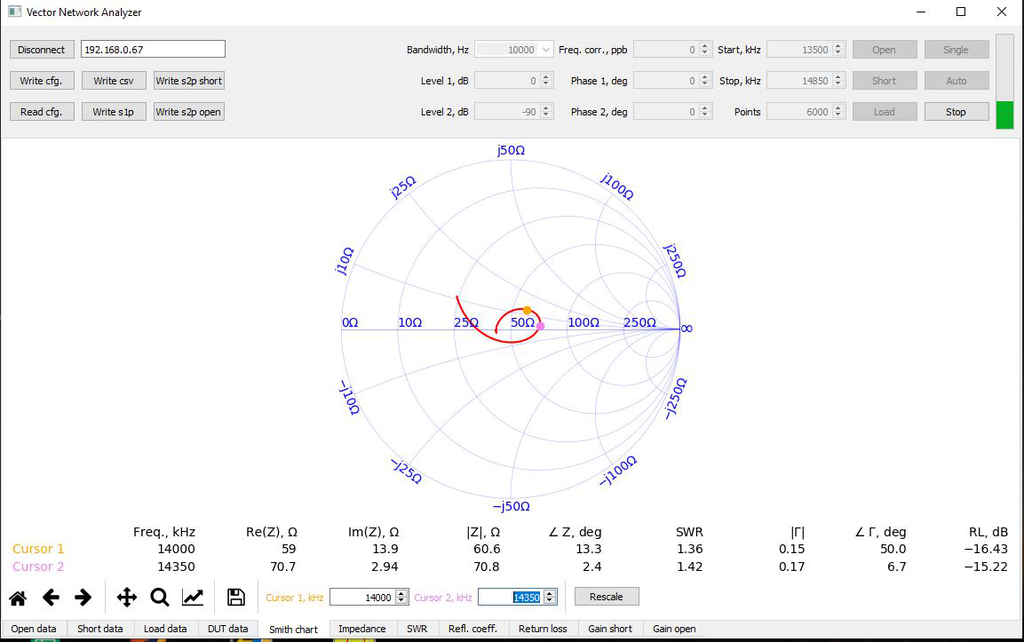Select the Zoom magnifier tool

point(159,598)
